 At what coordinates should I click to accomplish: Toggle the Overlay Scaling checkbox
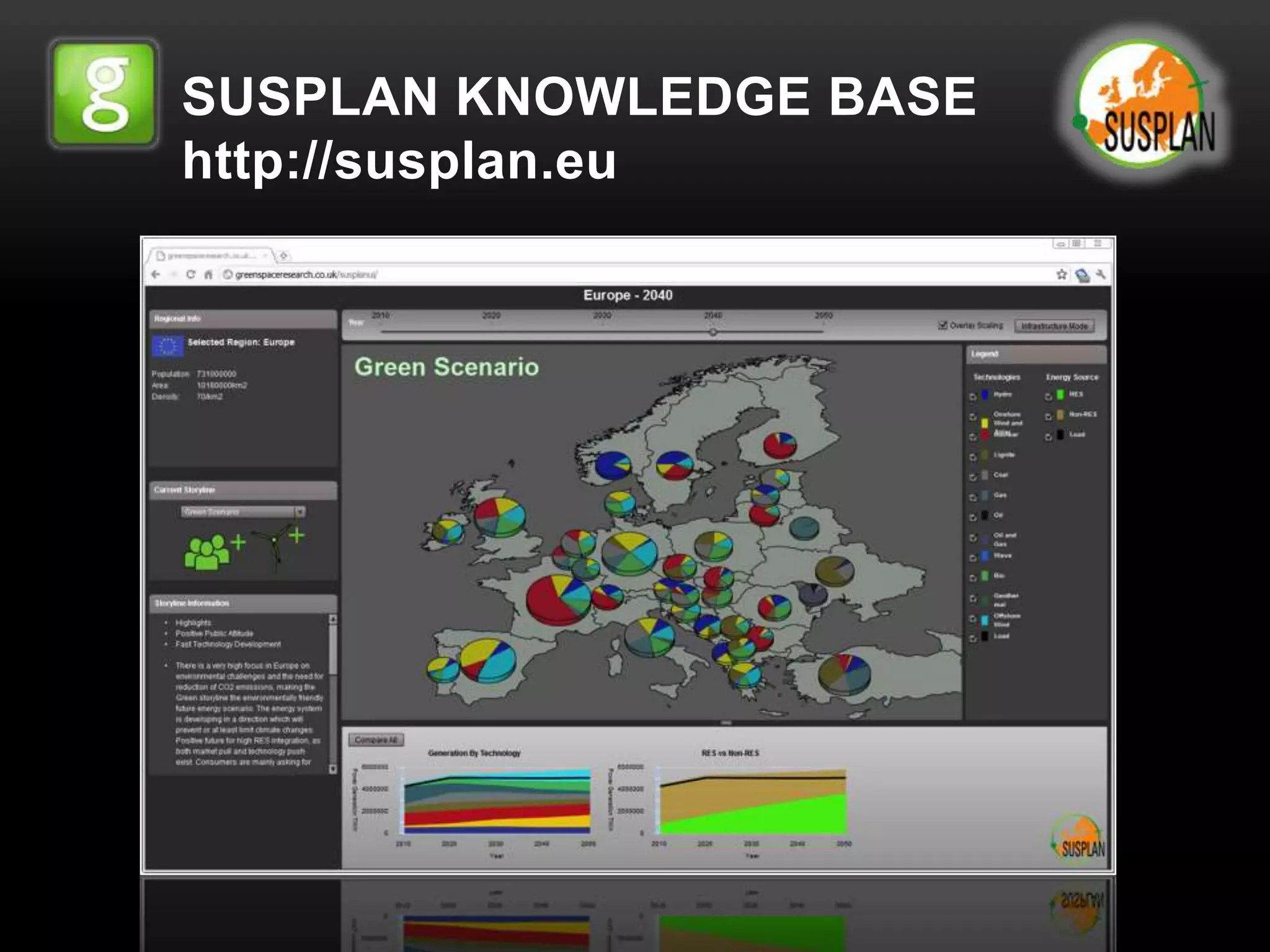coord(943,325)
